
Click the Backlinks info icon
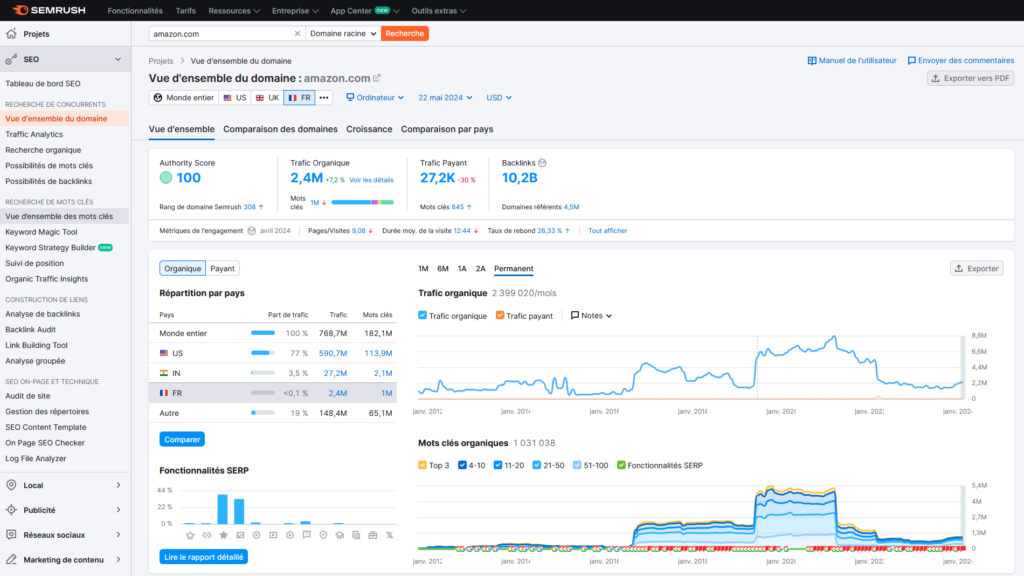click(x=542, y=163)
